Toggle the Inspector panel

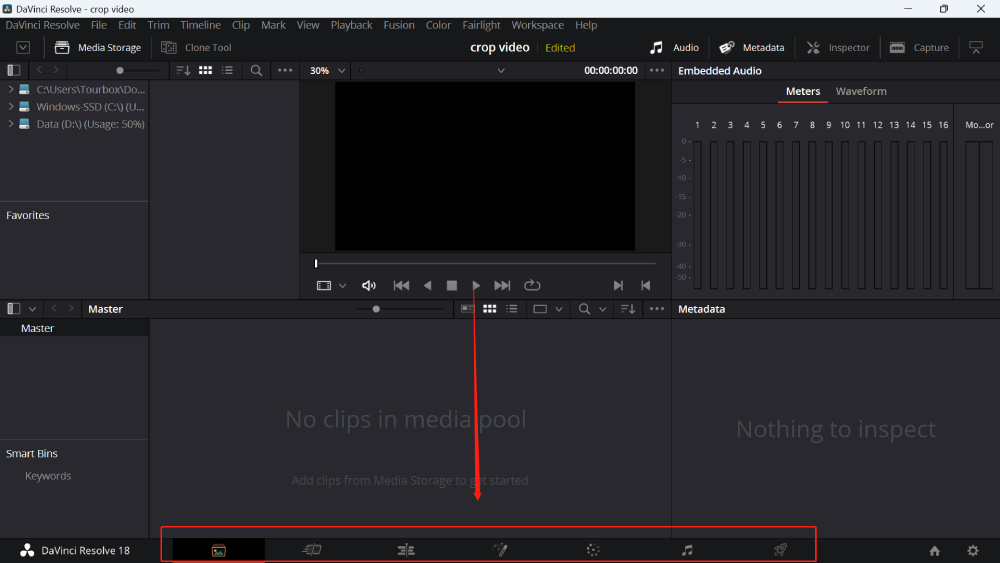pyautogui.click(x=838, y=47)
